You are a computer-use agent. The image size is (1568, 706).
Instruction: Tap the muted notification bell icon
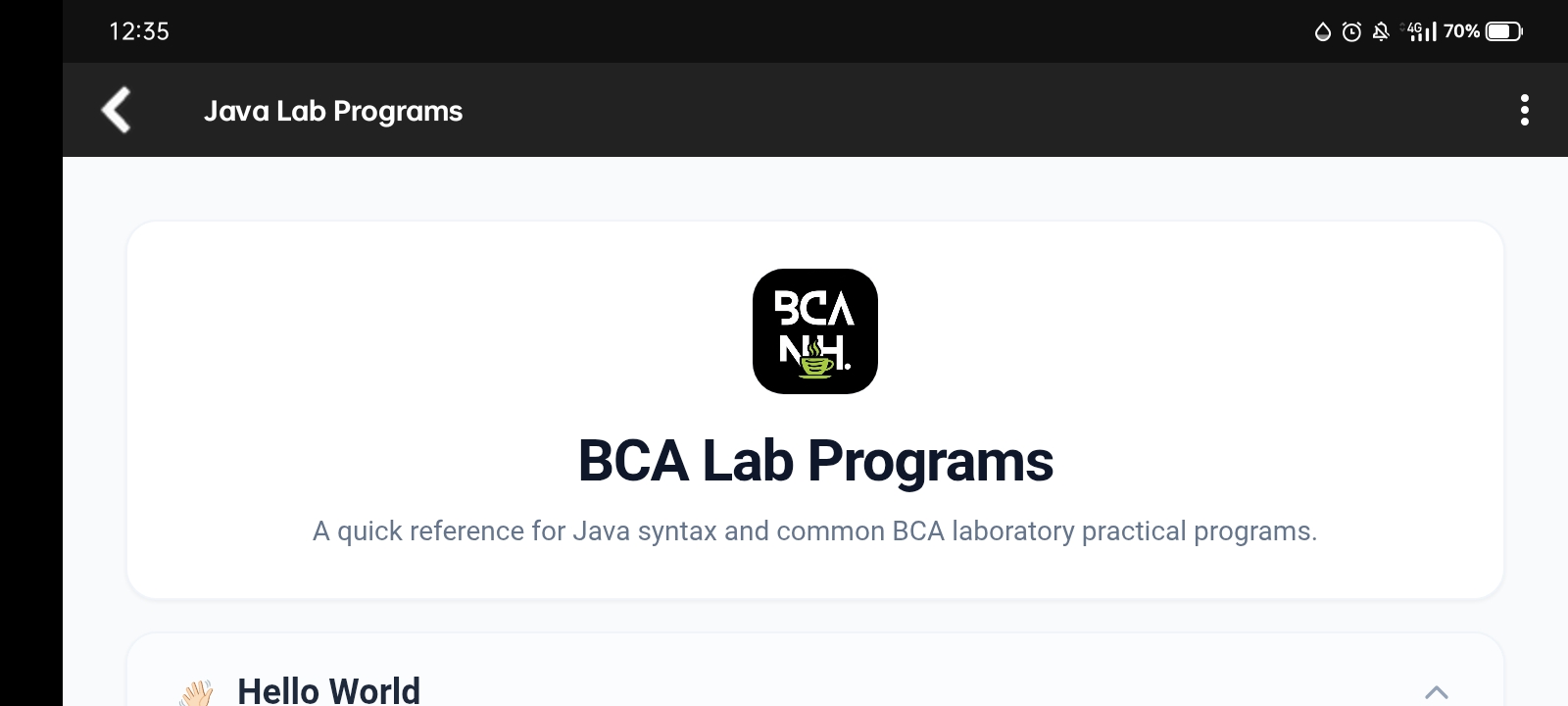(1381, 32)
